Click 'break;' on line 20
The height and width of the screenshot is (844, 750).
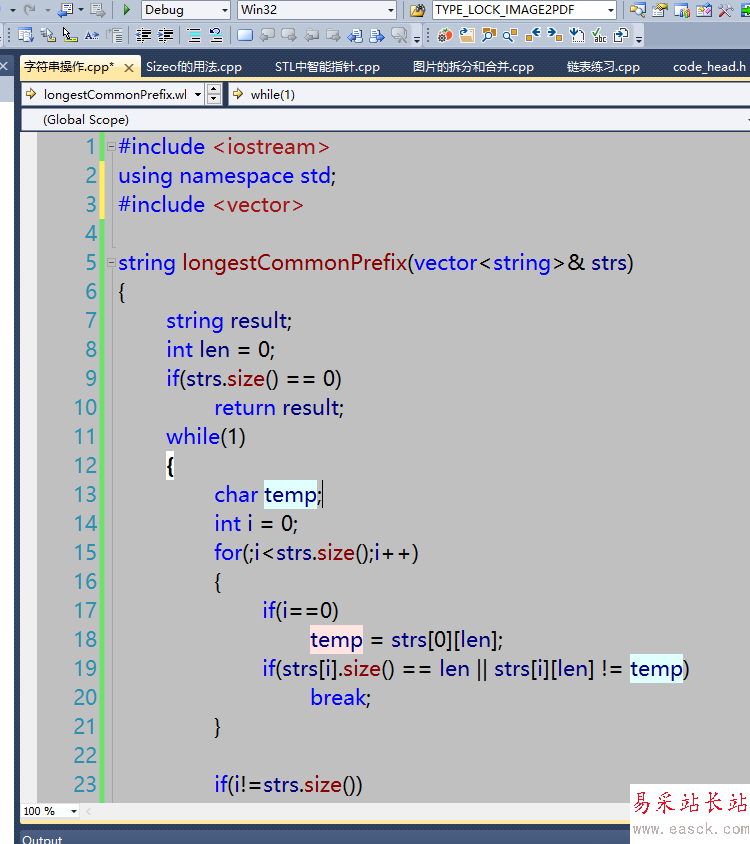coord(340,698)
